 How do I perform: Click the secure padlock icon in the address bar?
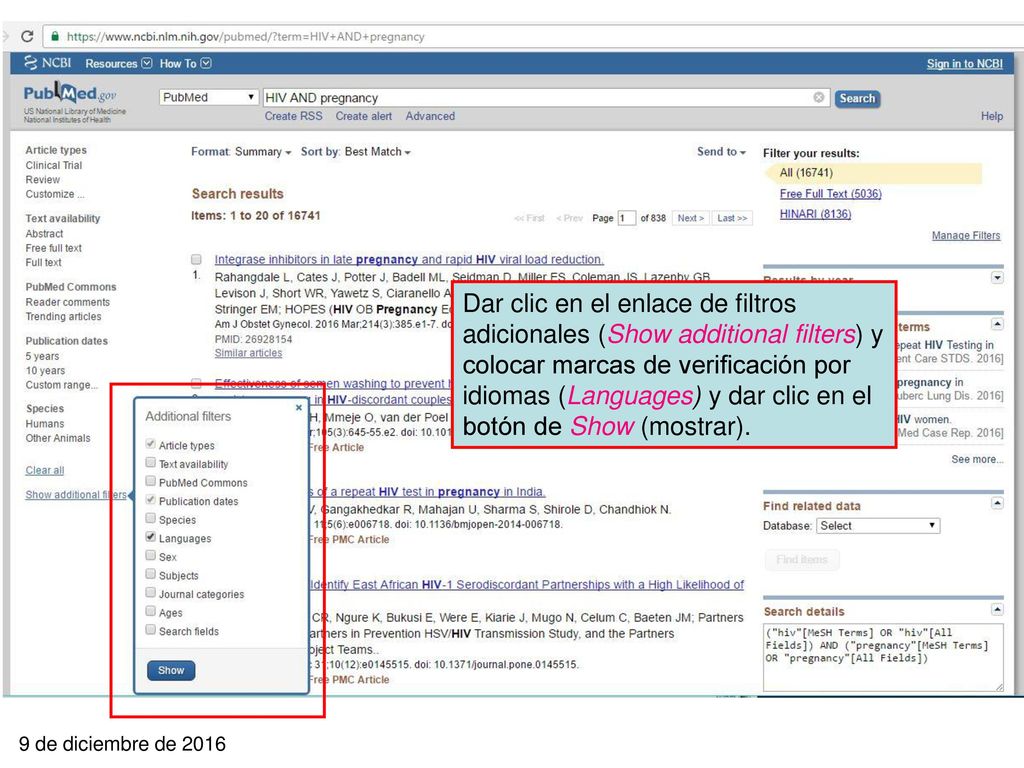pyautogui.click(x=55, y=37)
